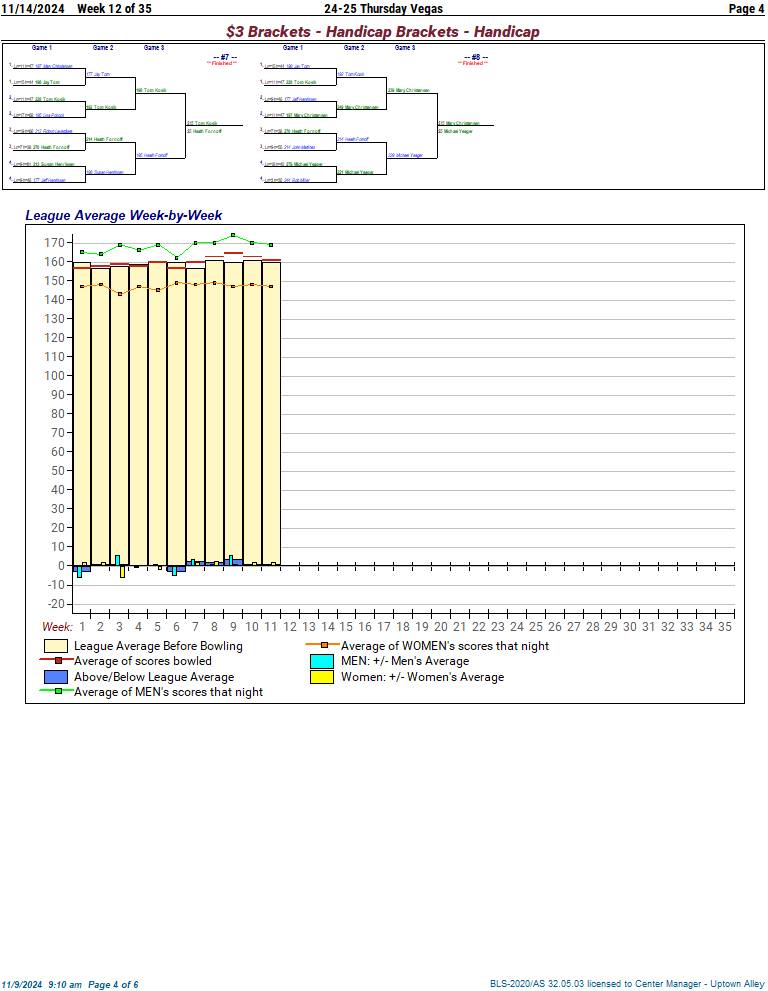Click 'Game 2' heading of bracket #8
Image resolution: width=768 pixels, height=991 pixels.
point(354,47)
